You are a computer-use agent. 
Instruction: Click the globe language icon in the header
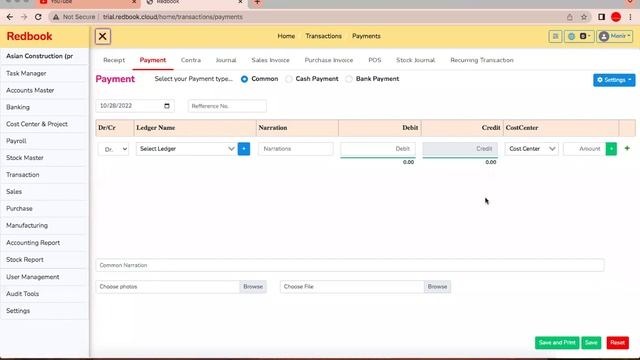click(x=571, y=36)
